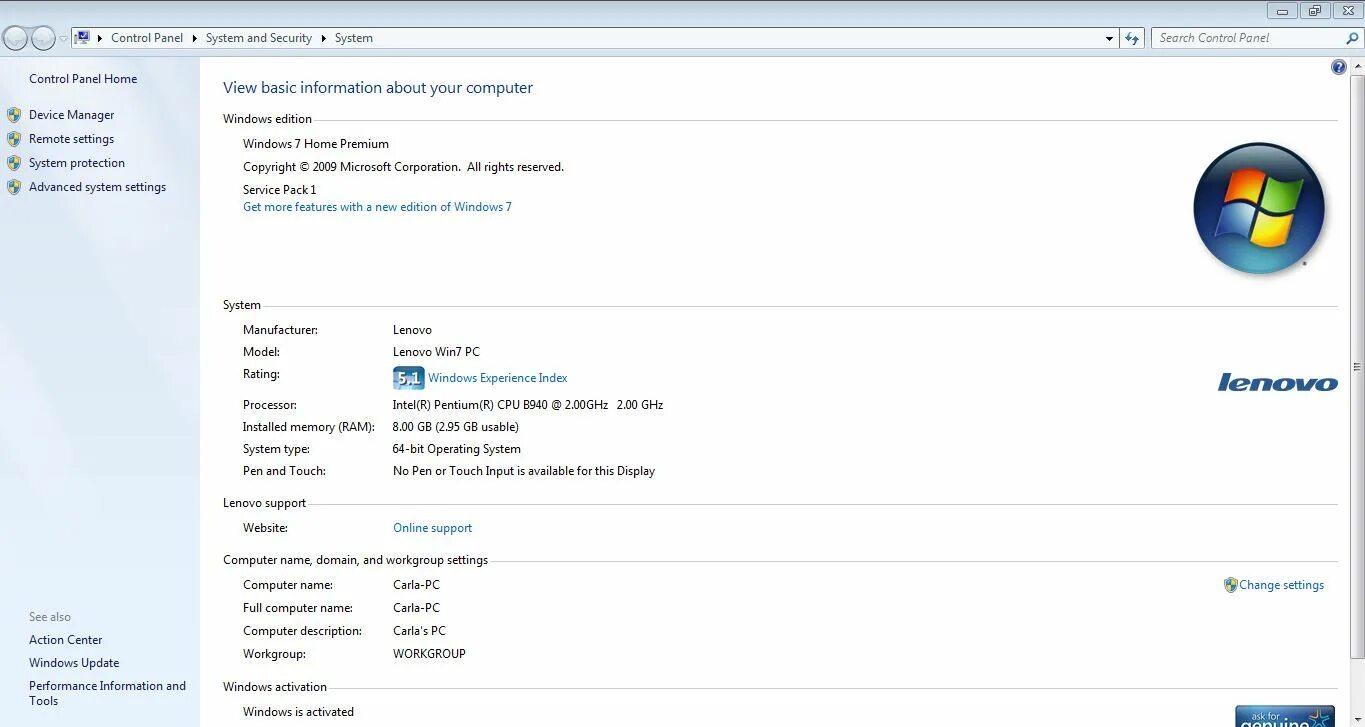1365x727 pixels.
Task: Select Control Panel Home in the sidebar
Action: [x=83, y=78]
